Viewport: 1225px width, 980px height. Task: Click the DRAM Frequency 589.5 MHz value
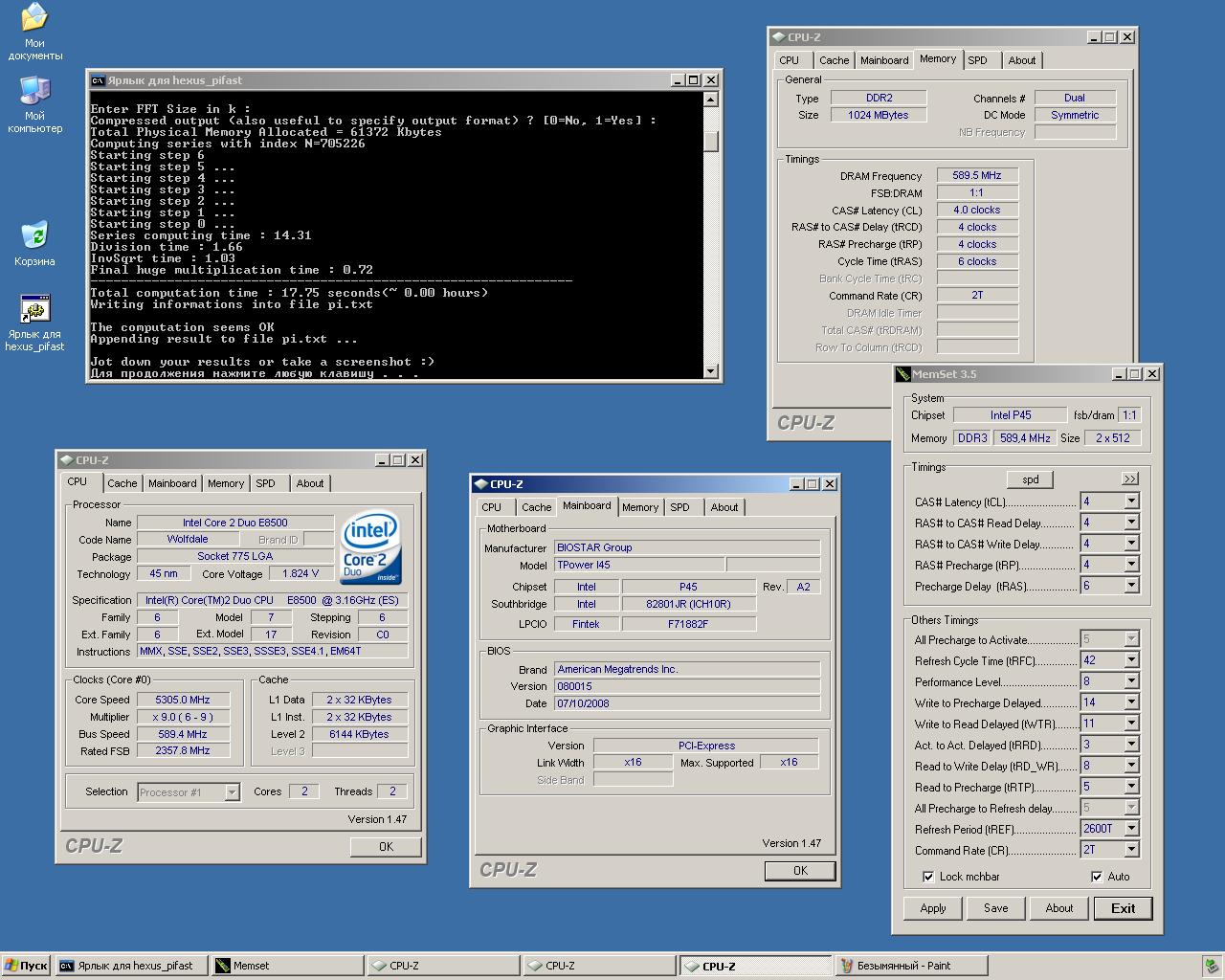coord(977,176)
